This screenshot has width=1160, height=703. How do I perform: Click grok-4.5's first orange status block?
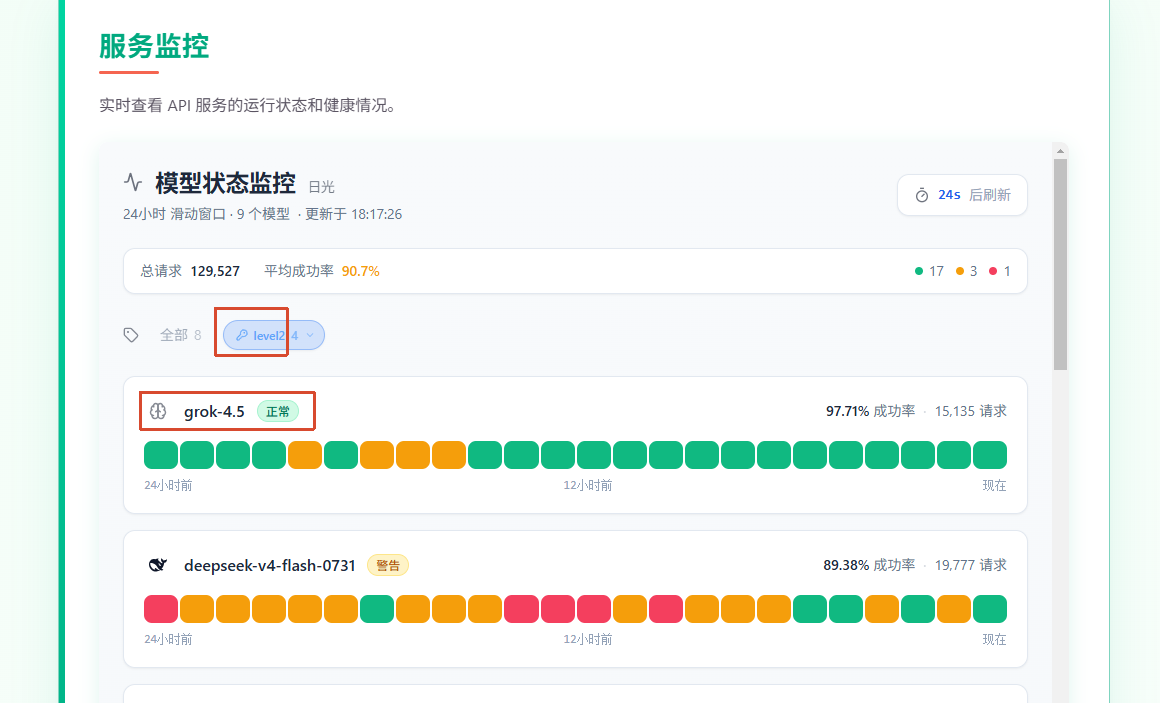coord(305,455)
